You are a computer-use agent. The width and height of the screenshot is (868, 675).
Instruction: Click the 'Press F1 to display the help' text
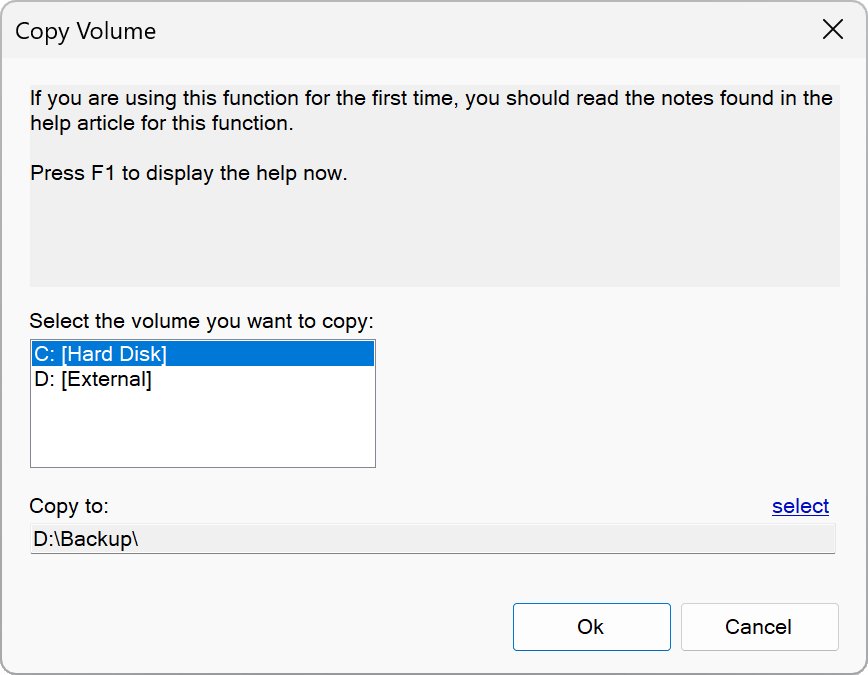pyautogui.click(x=189, y=173)
